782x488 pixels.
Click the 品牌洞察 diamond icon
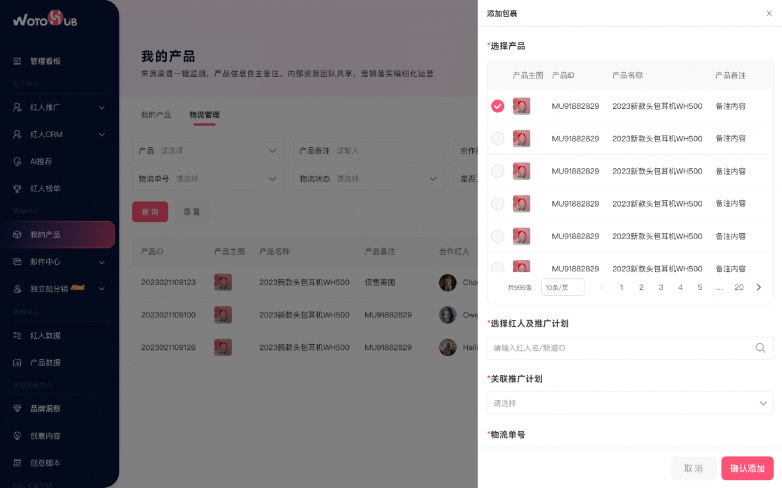click(x=17, y=408)
